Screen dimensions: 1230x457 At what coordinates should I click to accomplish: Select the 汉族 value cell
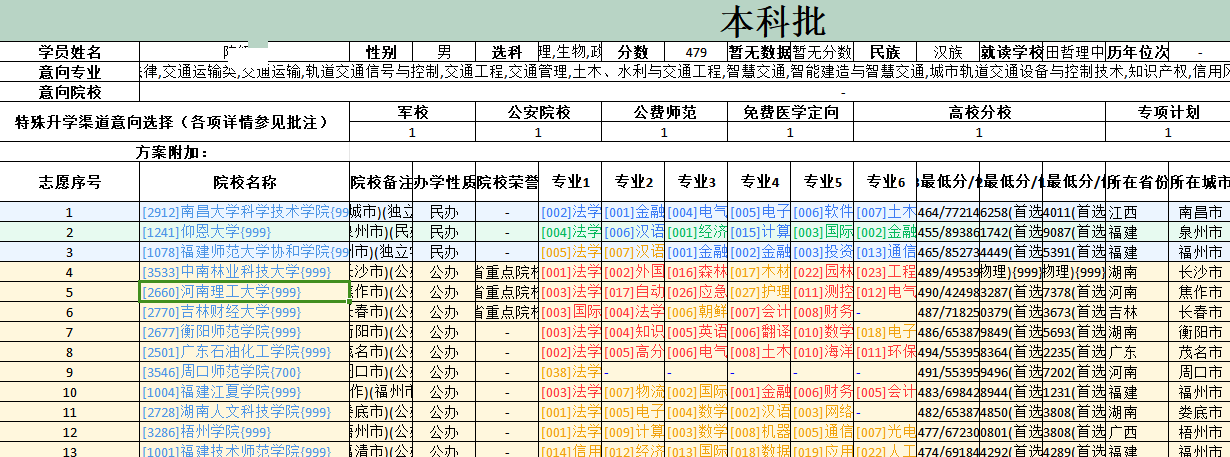[948, 52]
